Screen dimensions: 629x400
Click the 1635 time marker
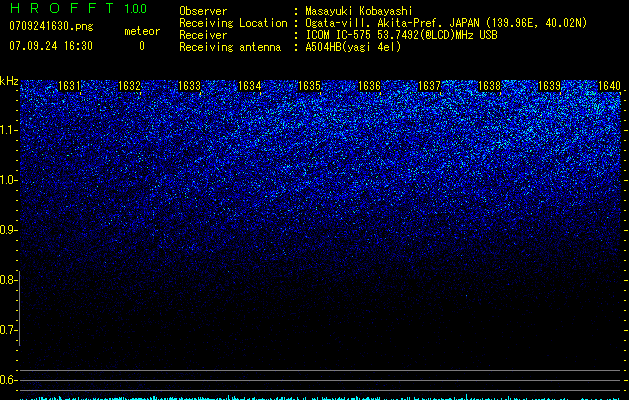pos(310,86)
